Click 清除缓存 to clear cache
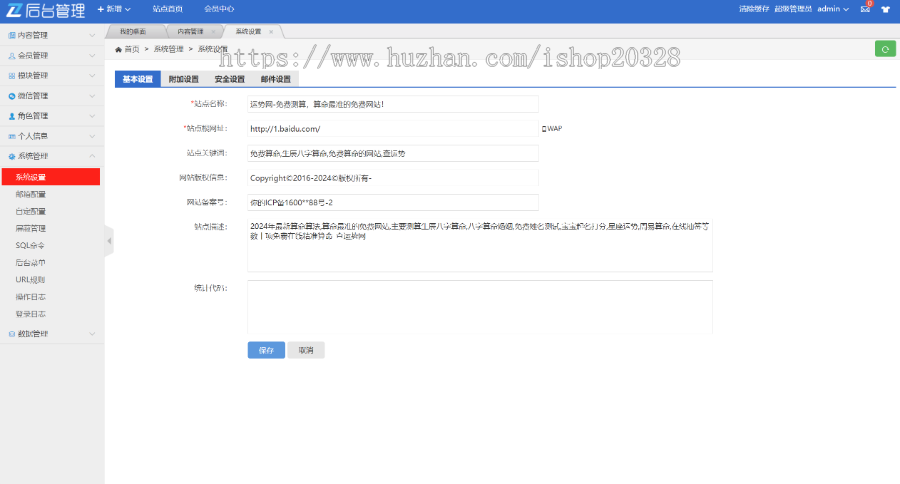 click(754, 9)
